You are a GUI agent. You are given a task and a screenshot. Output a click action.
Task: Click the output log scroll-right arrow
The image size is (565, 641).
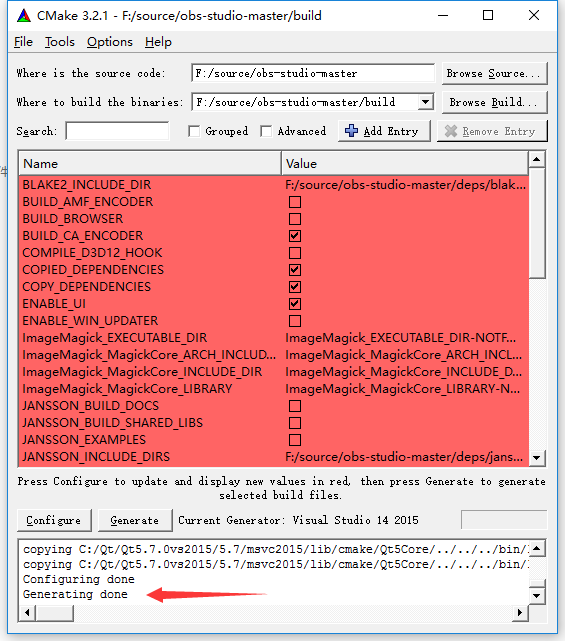click(x=520, y=612)
